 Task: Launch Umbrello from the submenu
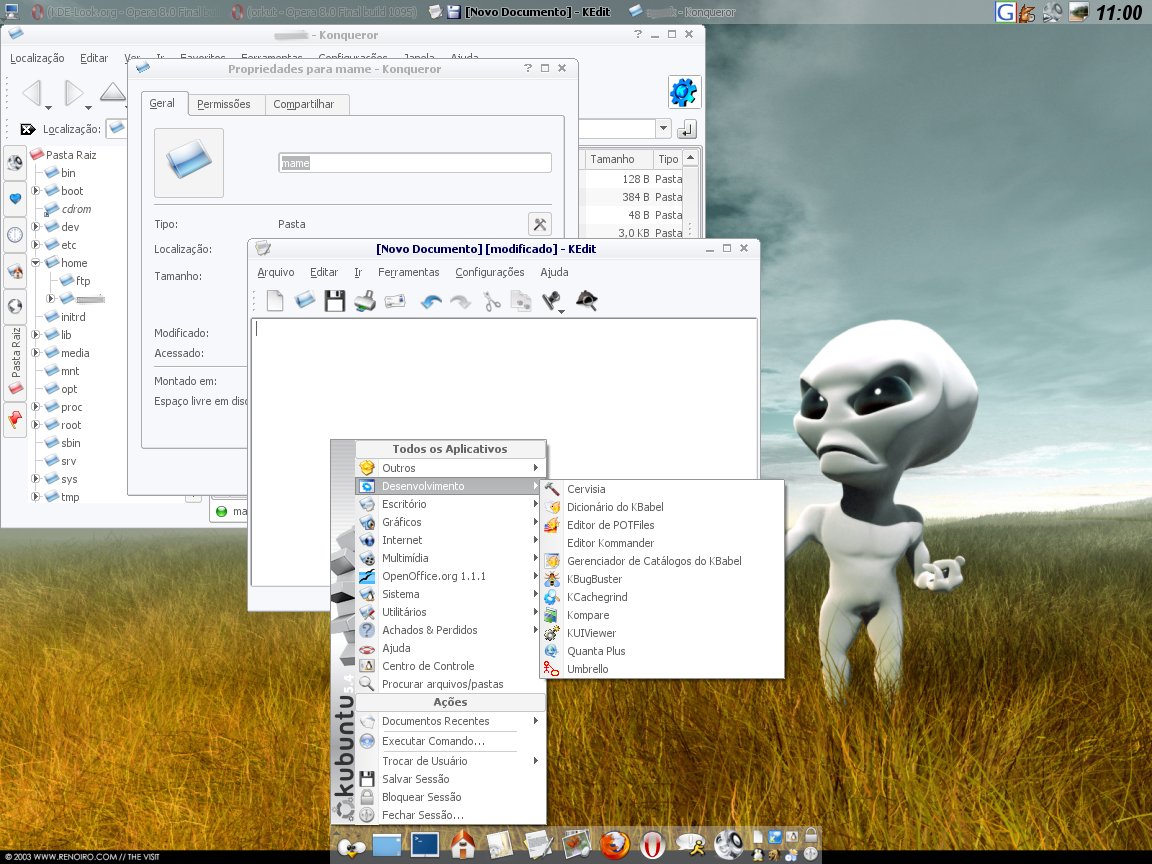coord(663,669)
